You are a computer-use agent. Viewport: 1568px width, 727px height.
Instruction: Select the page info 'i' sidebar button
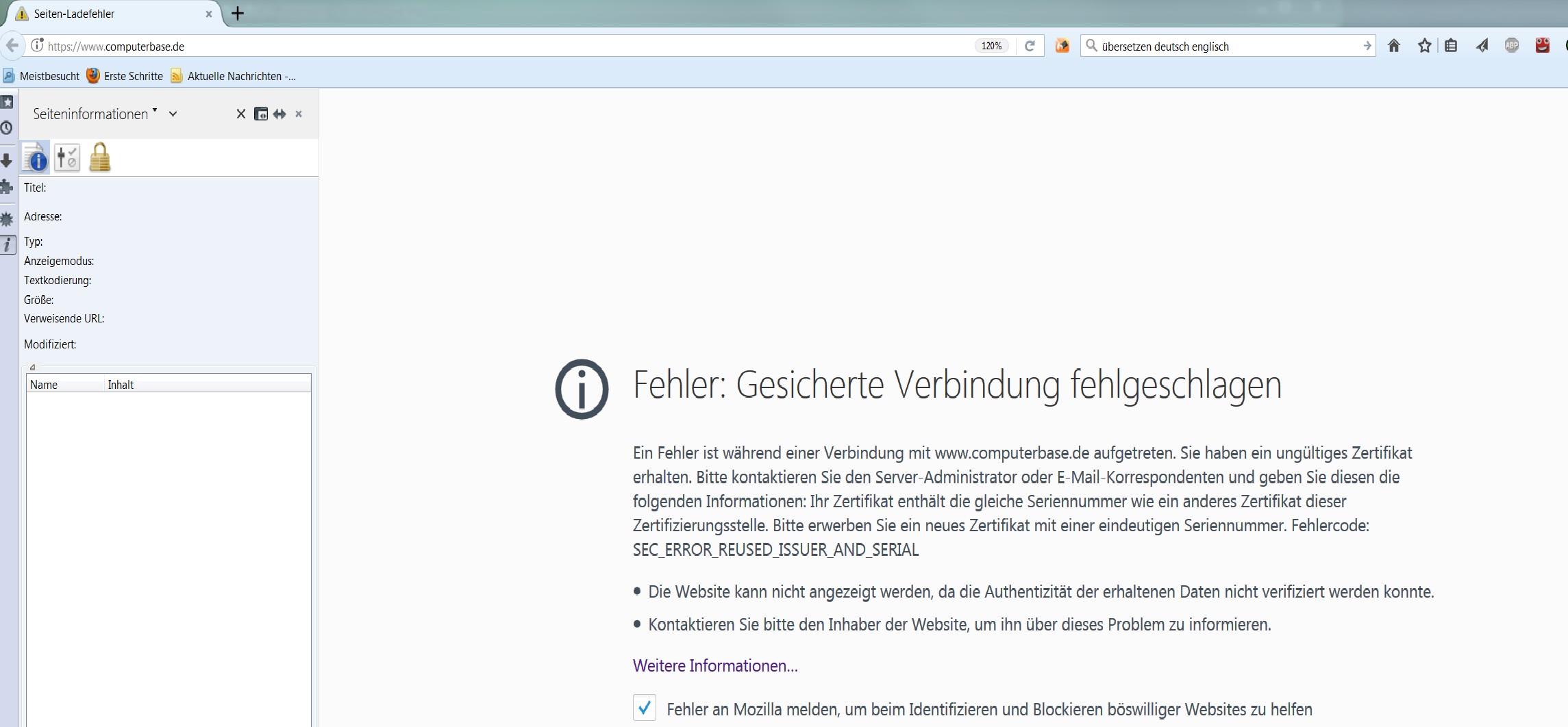pos(8,244)
